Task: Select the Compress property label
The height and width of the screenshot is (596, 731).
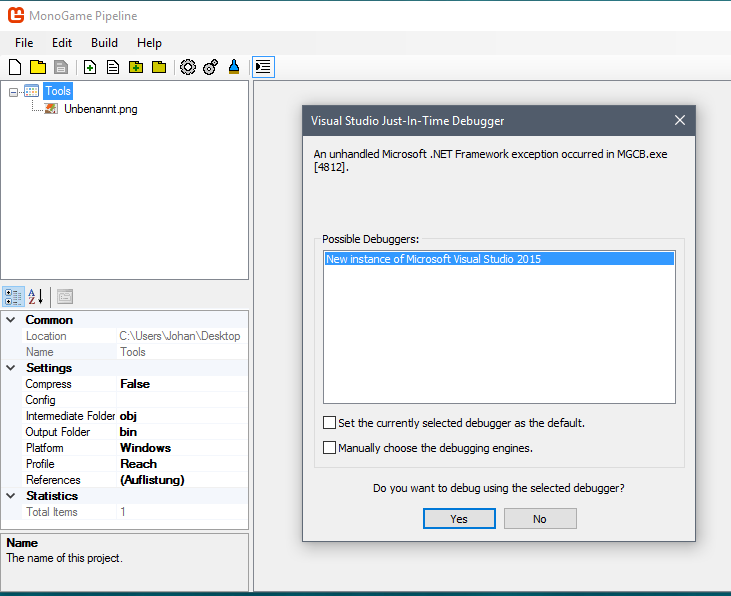Action: (48, 384)
